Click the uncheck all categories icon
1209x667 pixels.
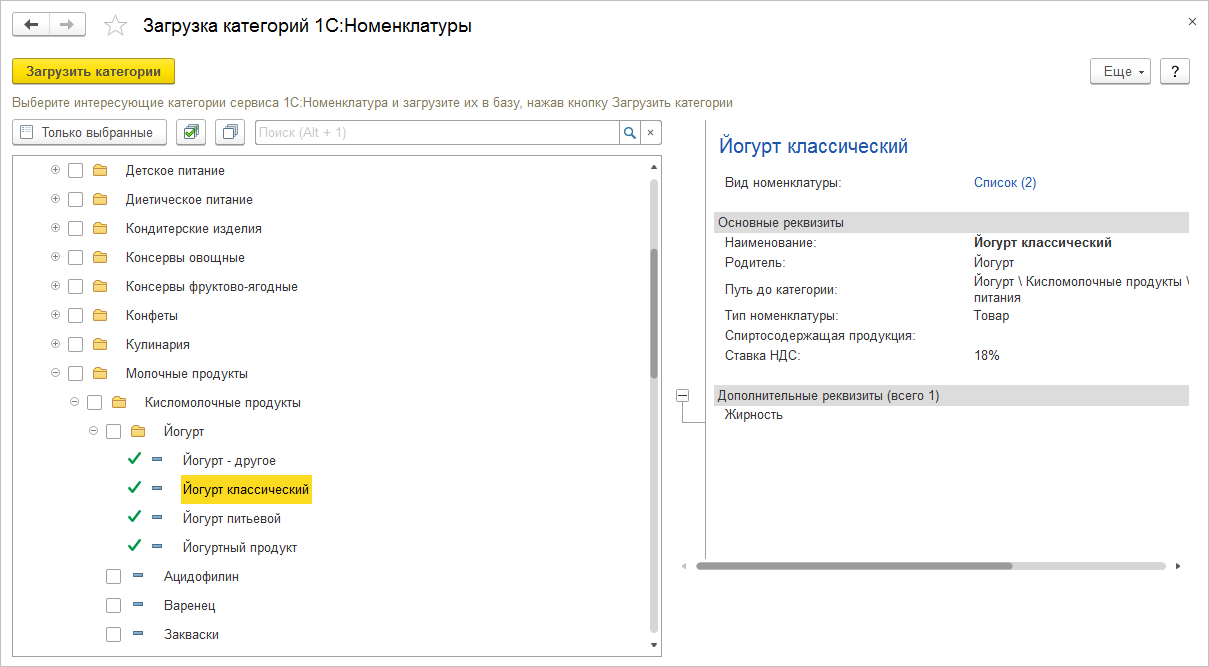tap(230, 132)
